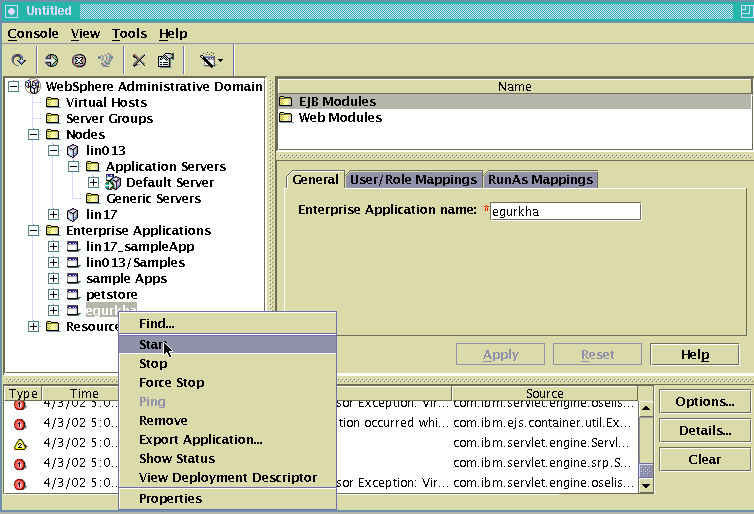Click the petstore application icon
This screenshot has width=754, height=514.
pyautogui.click(x=73, y=294)
